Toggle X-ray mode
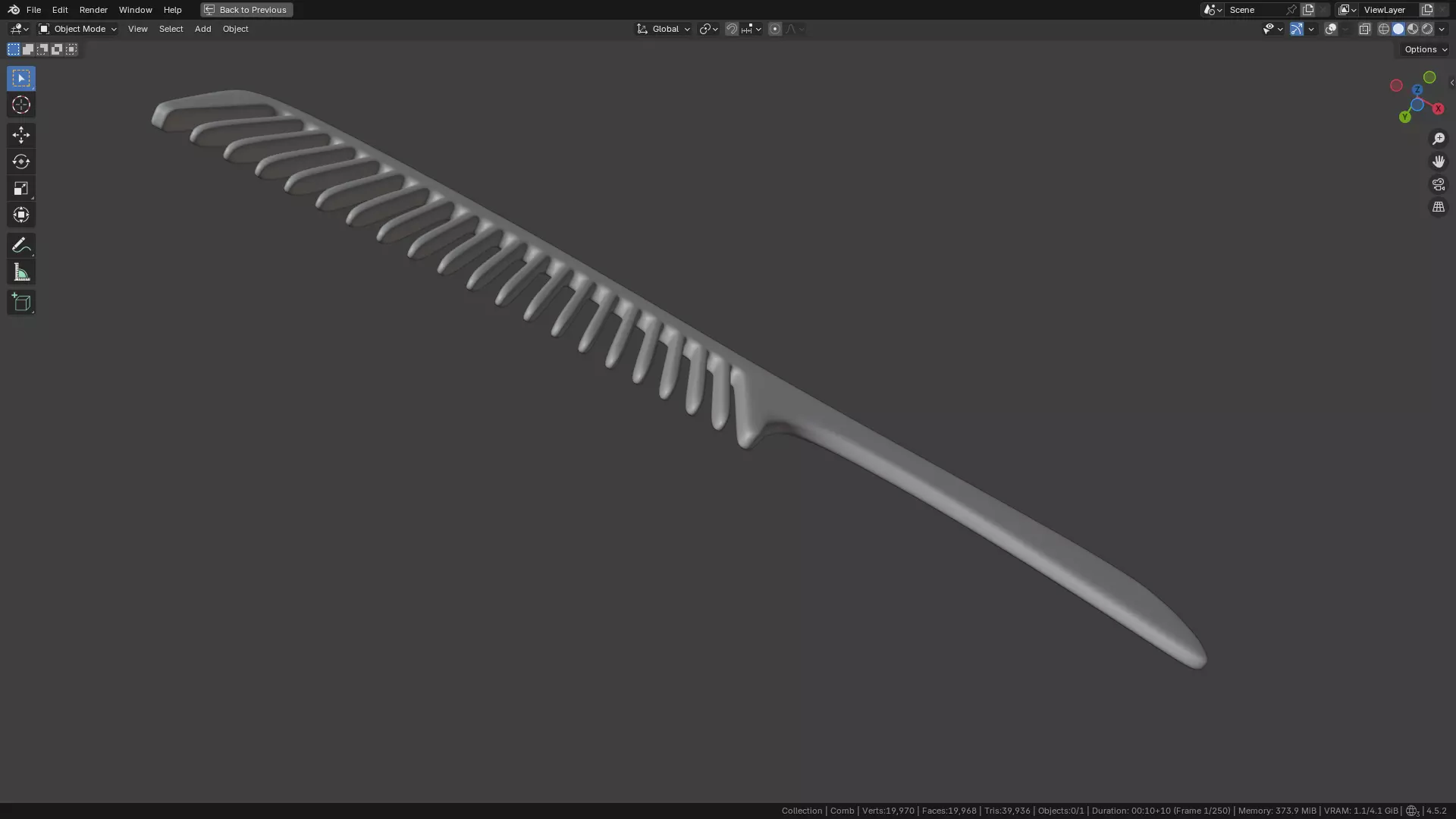 coord(1365,29)
